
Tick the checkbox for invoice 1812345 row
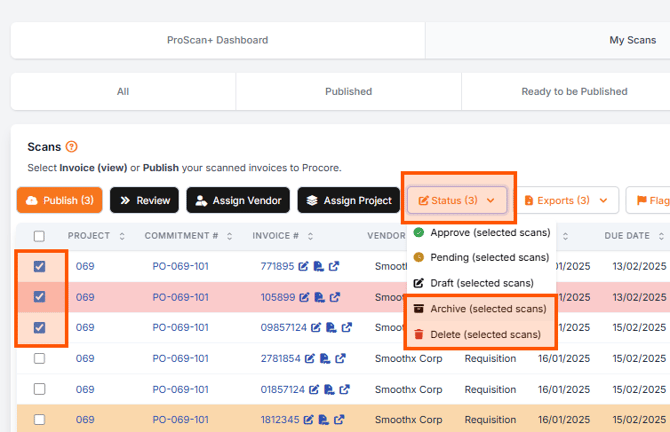[39, 420]
